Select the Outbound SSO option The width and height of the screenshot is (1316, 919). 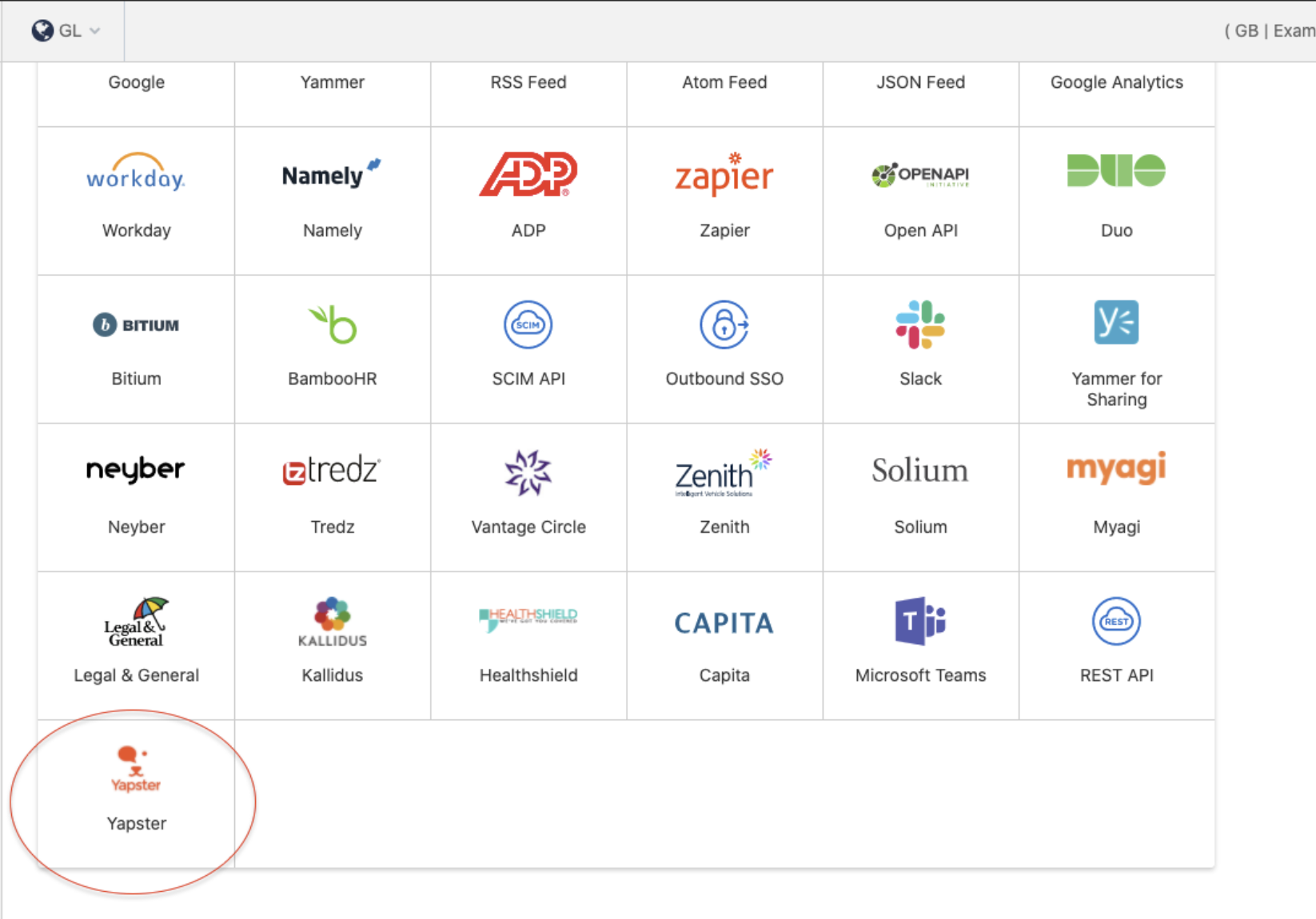tap(724, 344)
